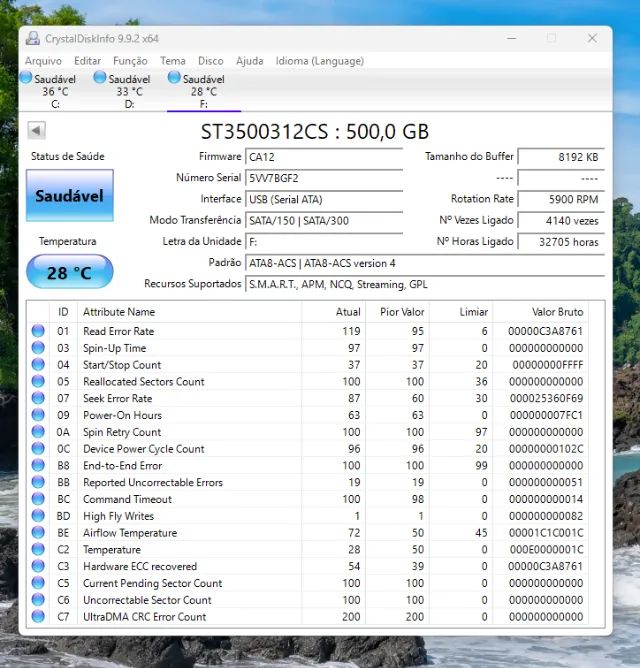Click the serial number field 5VV7BGF2
The image size is (640, 668).
pos(324,178)
